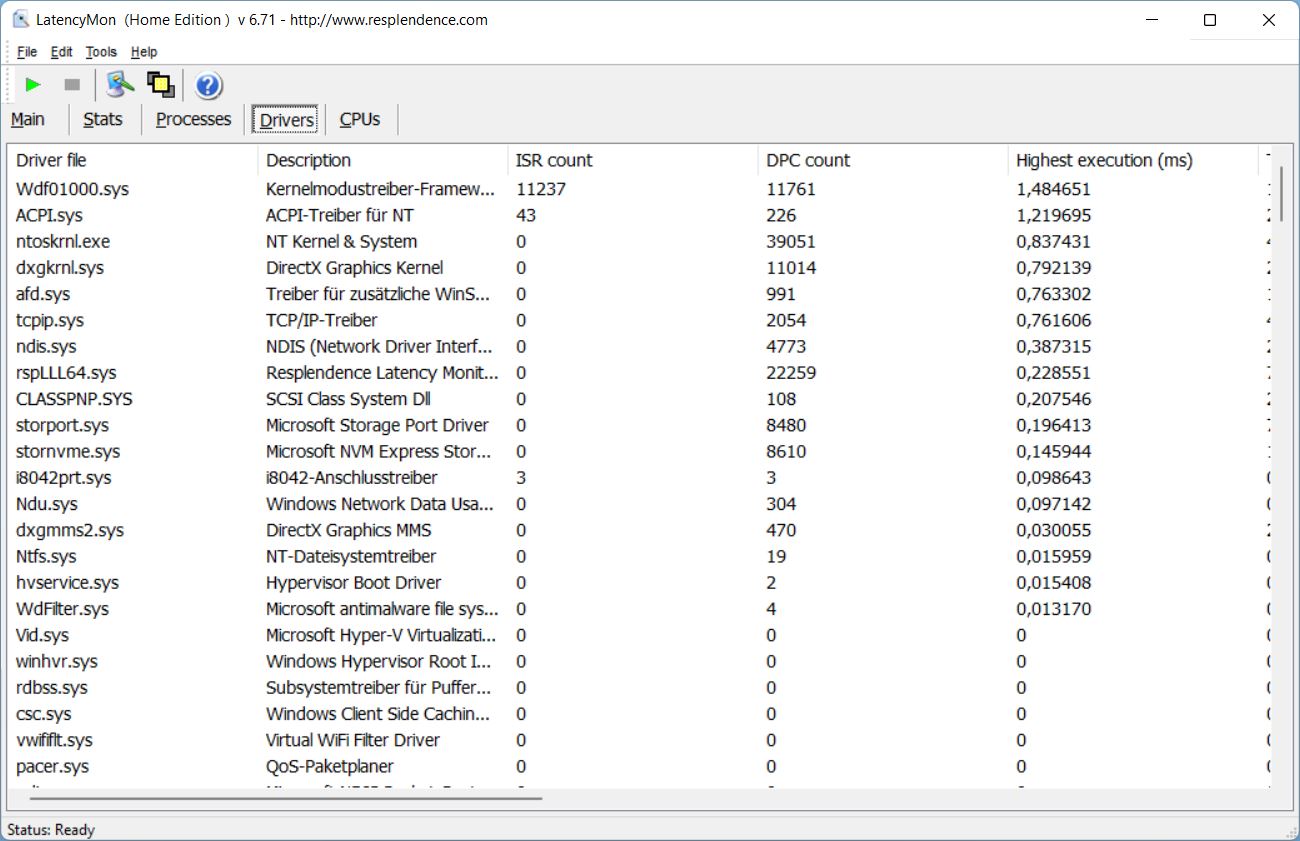Open the options icon in the toolbar
Image resolution: width=1300 pixels, height=841 pixels.
pos(121,85)
